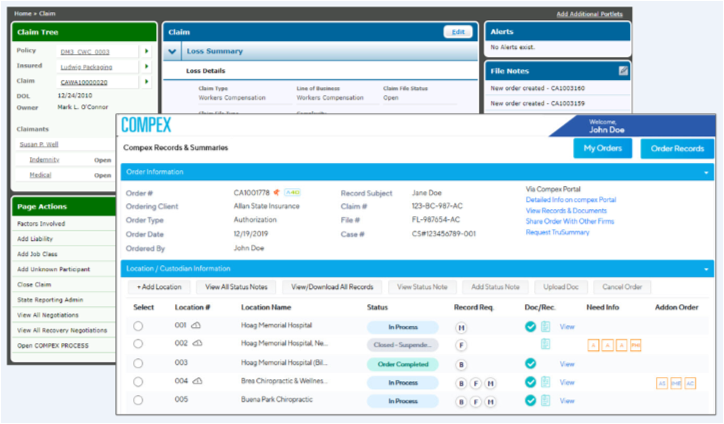The width and height of the screenshot is (724, 424).
Task: Click green arrow next to Claim field
Action: pos(146,82)
